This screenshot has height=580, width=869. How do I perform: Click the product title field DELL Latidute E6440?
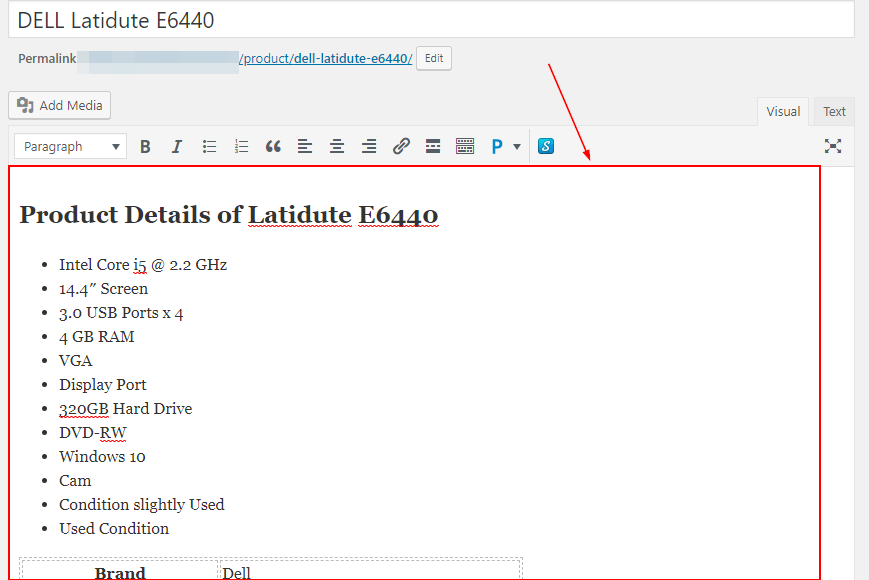tap(431, 20)
